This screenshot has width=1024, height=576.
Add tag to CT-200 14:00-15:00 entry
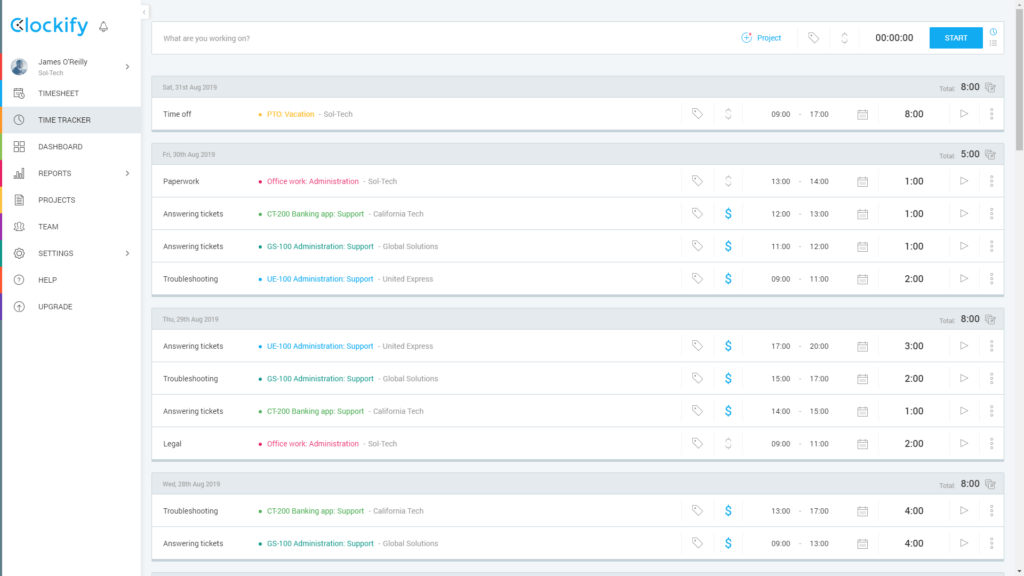click(697, 411)
